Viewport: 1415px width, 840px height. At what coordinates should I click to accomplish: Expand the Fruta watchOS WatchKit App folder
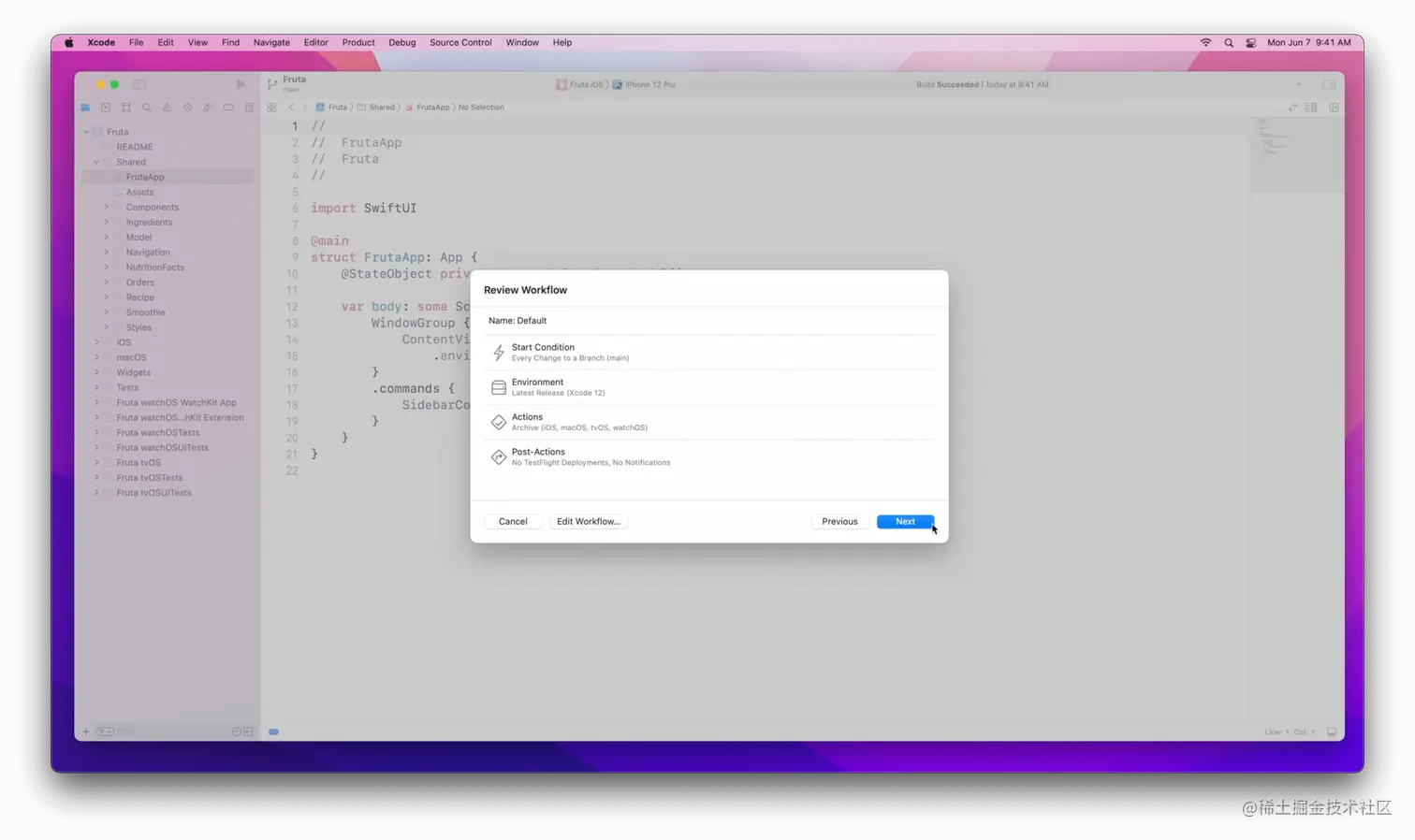pyautogui.click(x=96, y=402)
